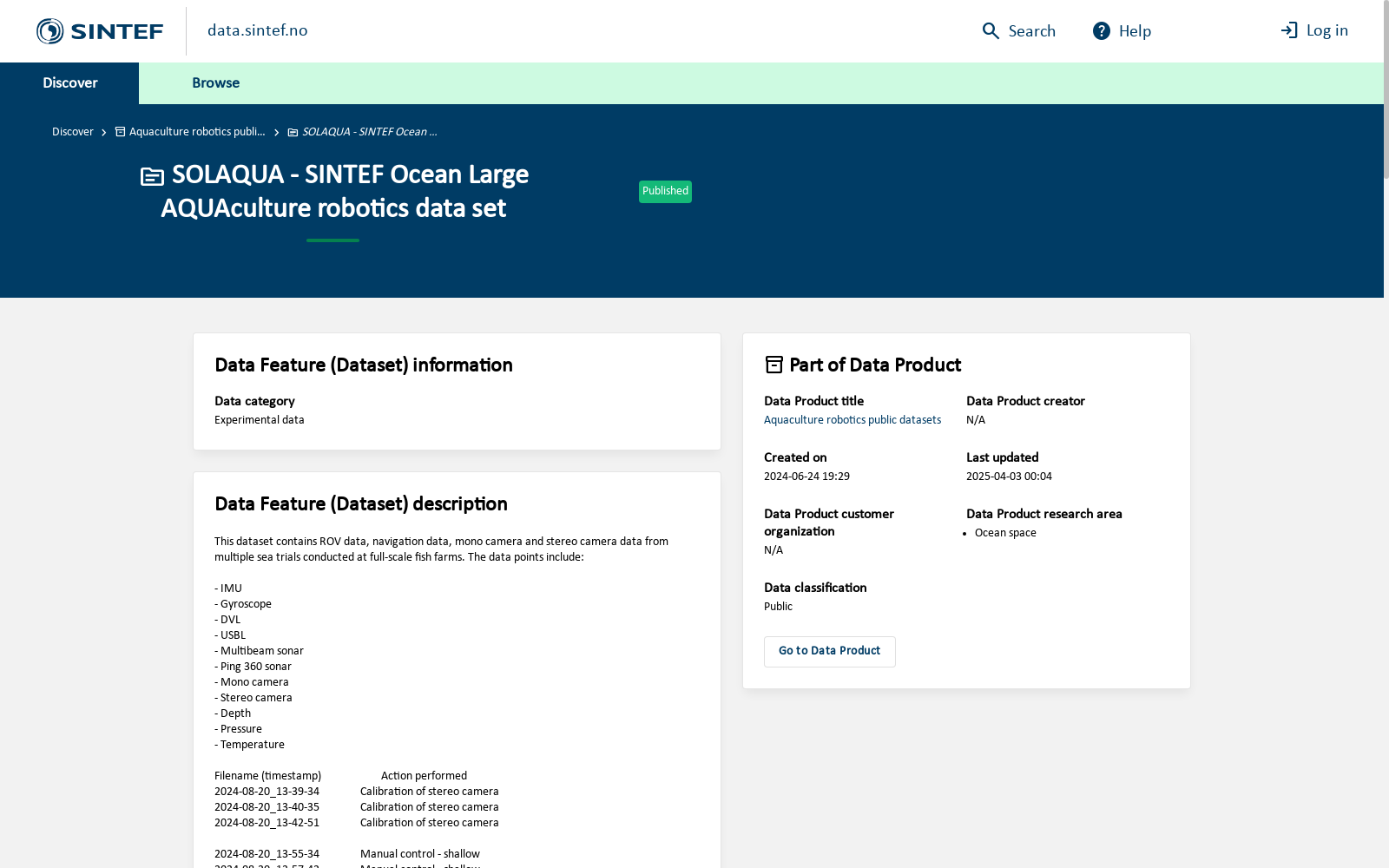This screenshot has height=868, width=1389.
Task: Click the Filename (timestamp) column header
Action: pos(267,776)
